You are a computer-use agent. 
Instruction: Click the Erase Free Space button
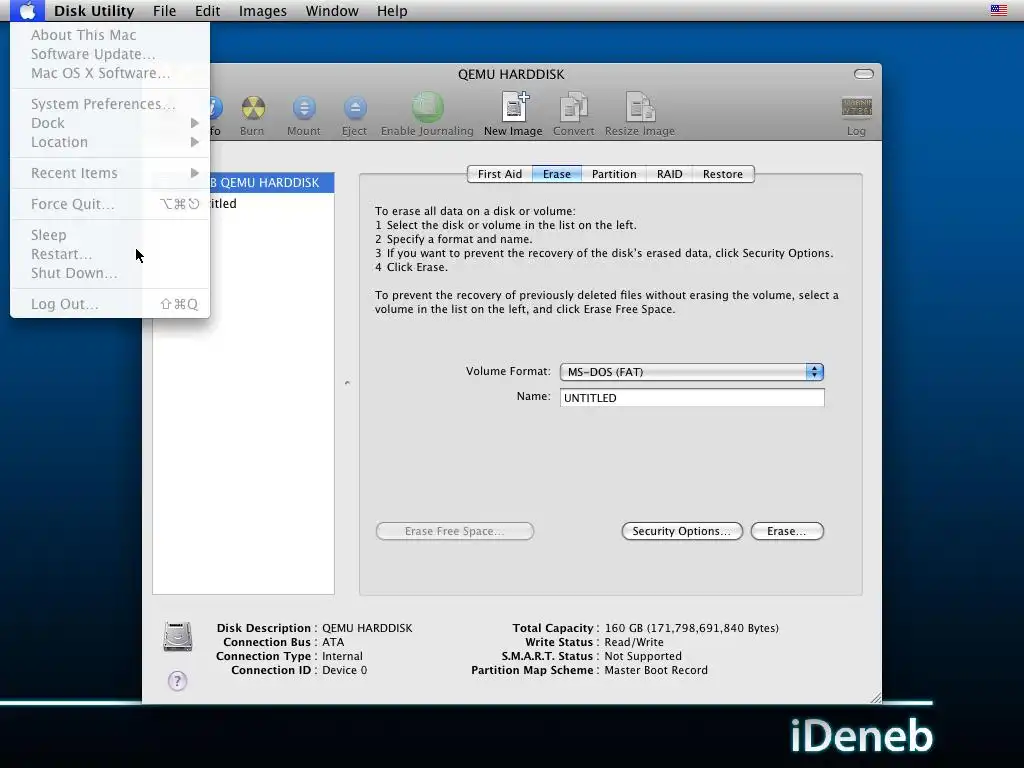455,531
